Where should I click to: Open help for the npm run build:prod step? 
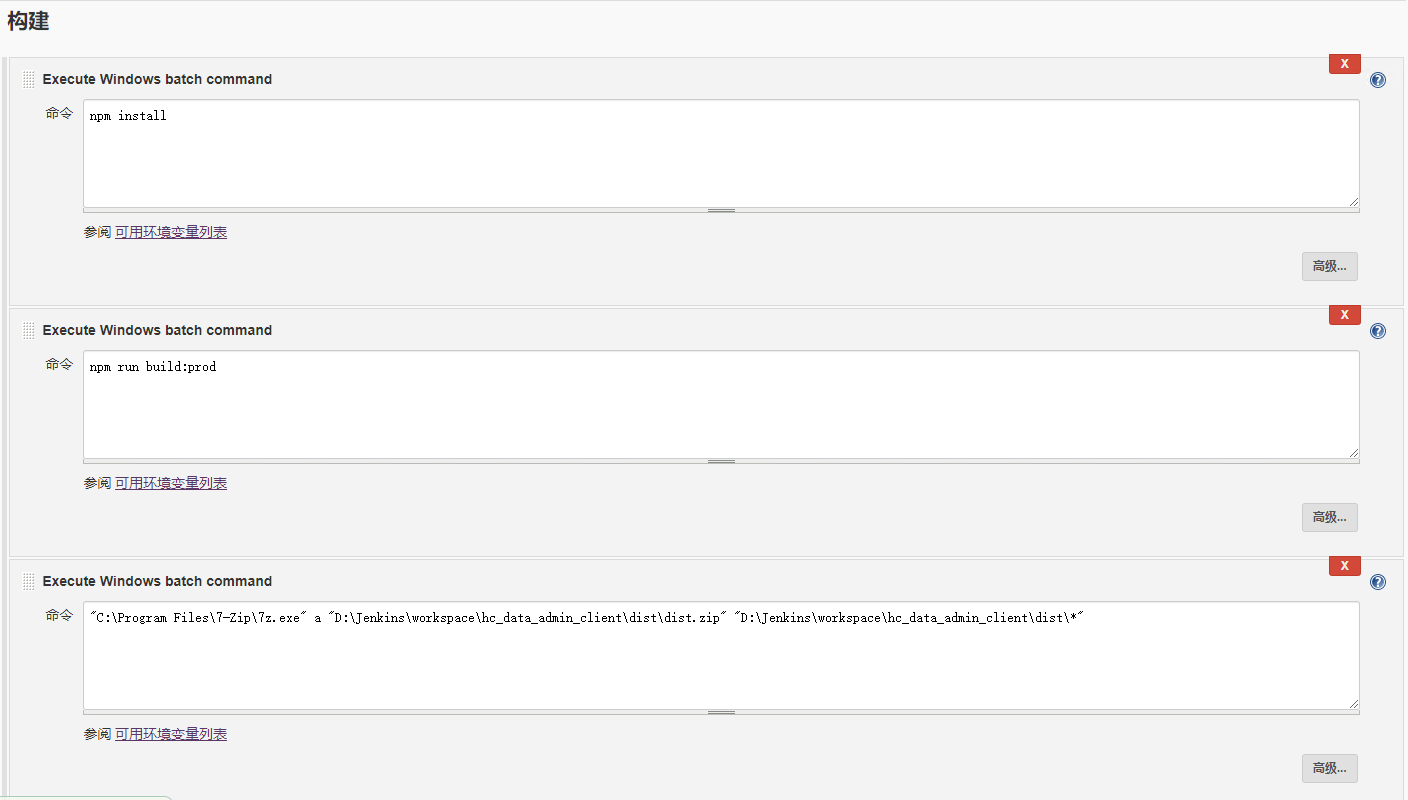click(x=1378, y=331)
